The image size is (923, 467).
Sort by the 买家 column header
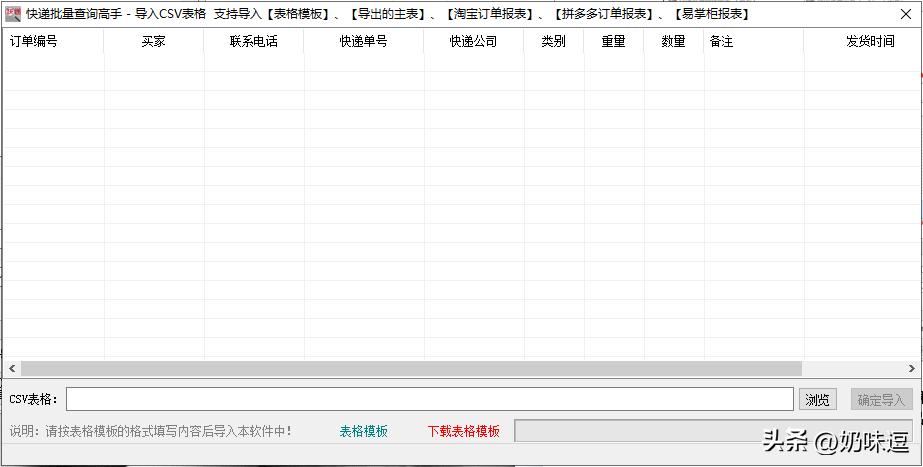[154, 41]
